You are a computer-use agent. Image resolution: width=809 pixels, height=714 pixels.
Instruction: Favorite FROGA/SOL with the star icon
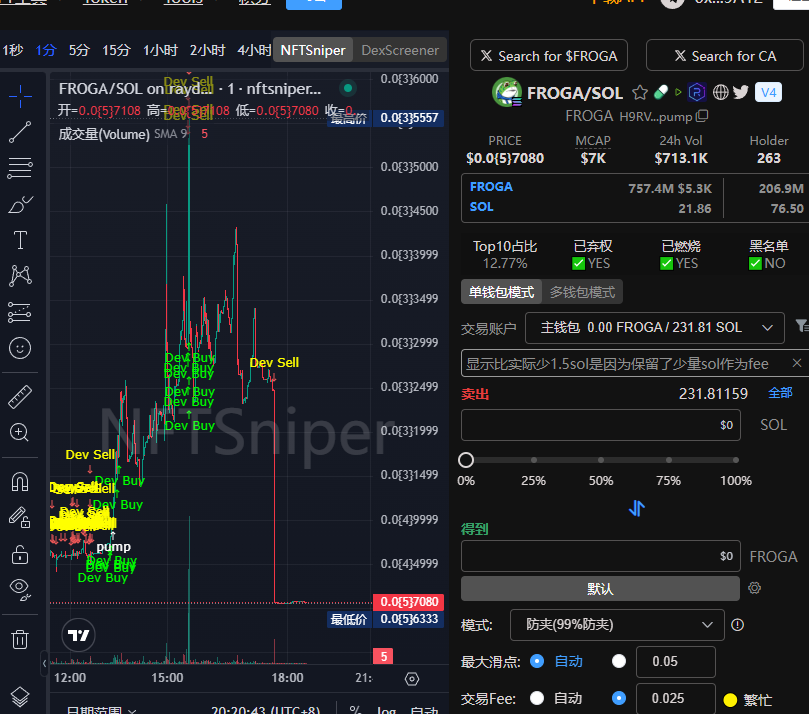(x=640, y=92)
